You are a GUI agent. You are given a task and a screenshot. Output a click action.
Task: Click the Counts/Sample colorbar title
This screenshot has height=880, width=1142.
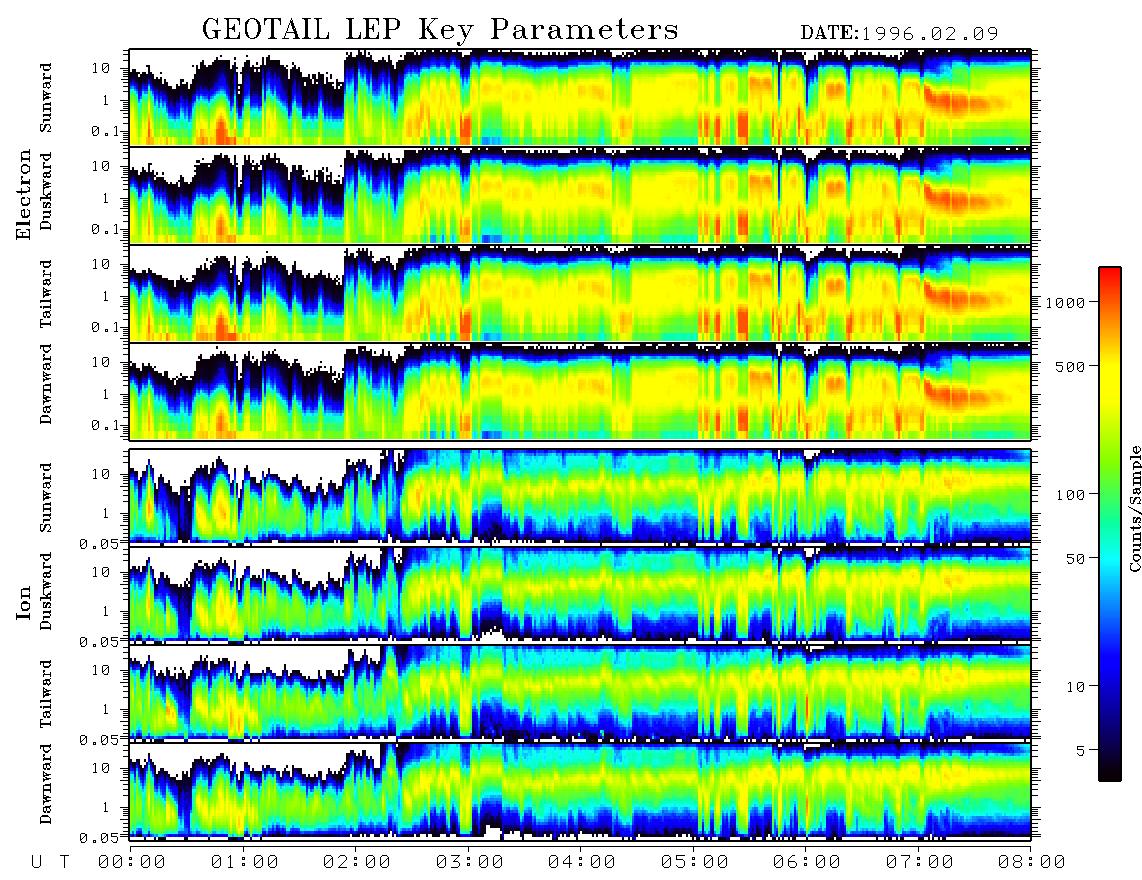coord(1134,509)
